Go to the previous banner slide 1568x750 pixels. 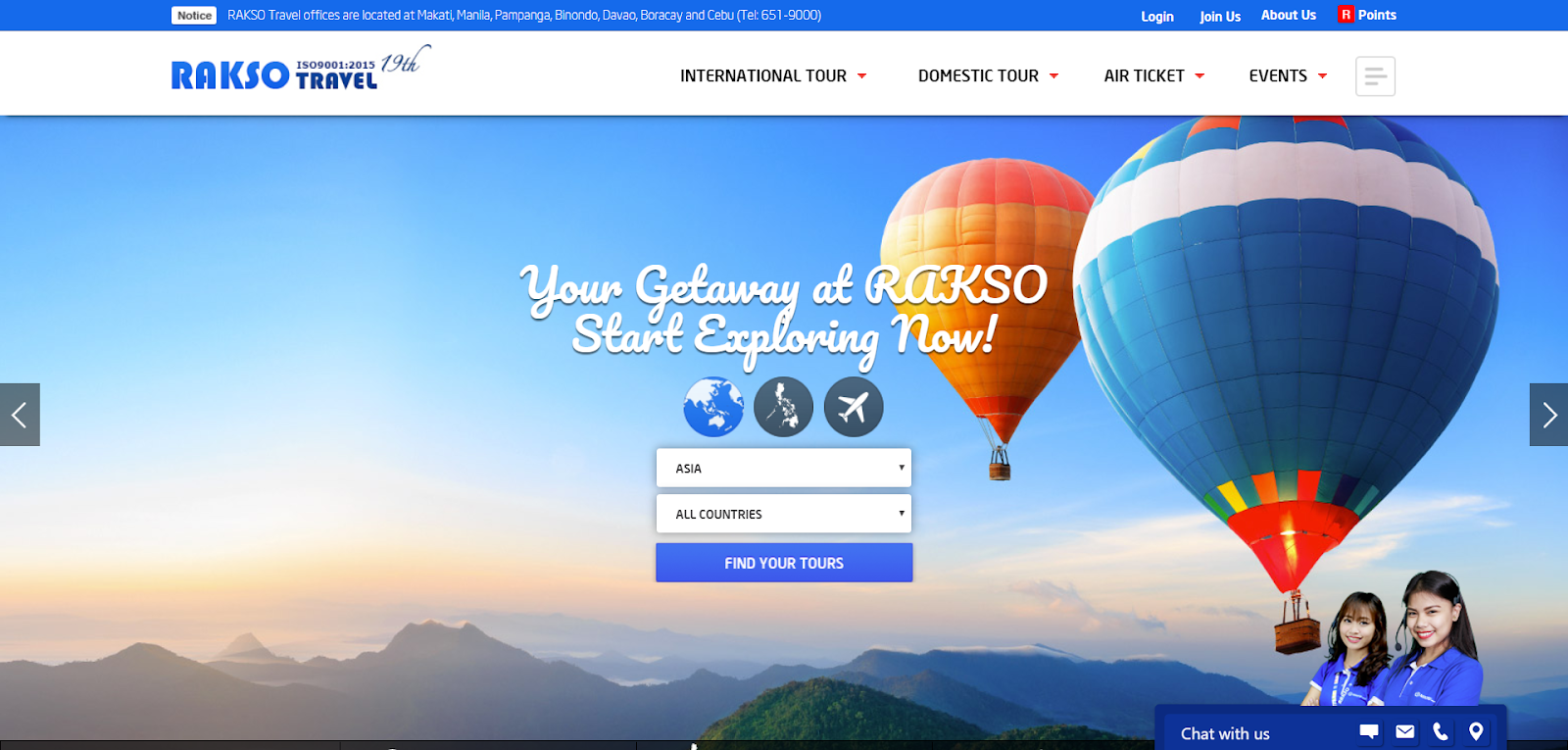coord(20,415)
